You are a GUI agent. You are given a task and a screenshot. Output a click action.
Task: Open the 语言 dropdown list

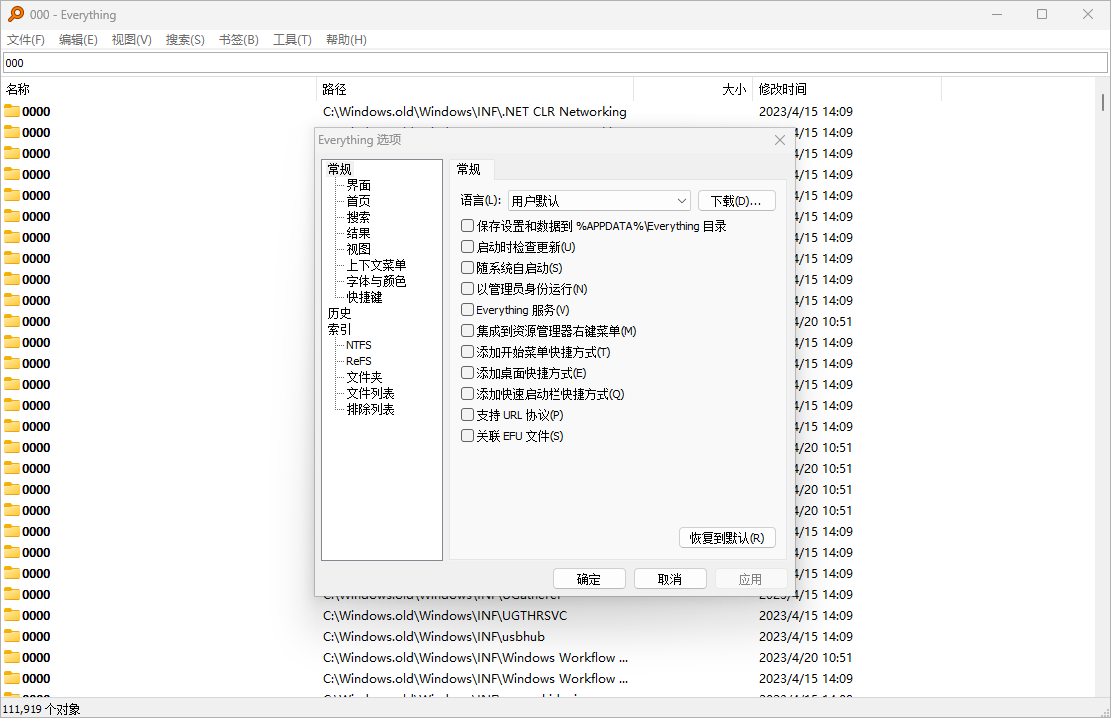(x=599, y=201)
